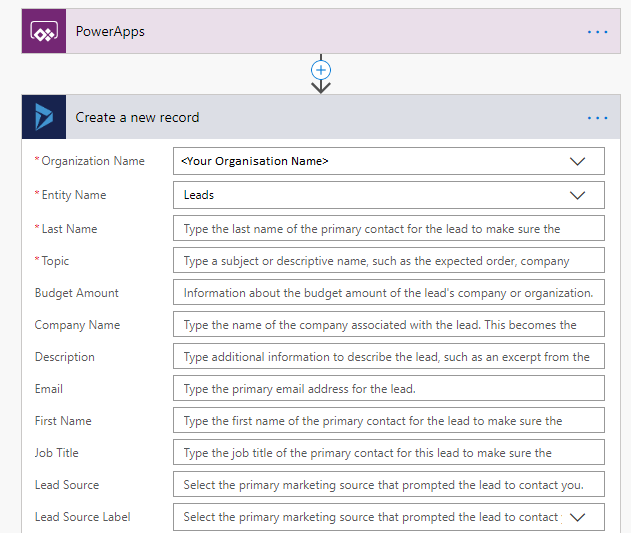The height and width of the screenshot is (533, 631).
Task: Click the PowerApps trigger header
Action: [x=321, y=31]
